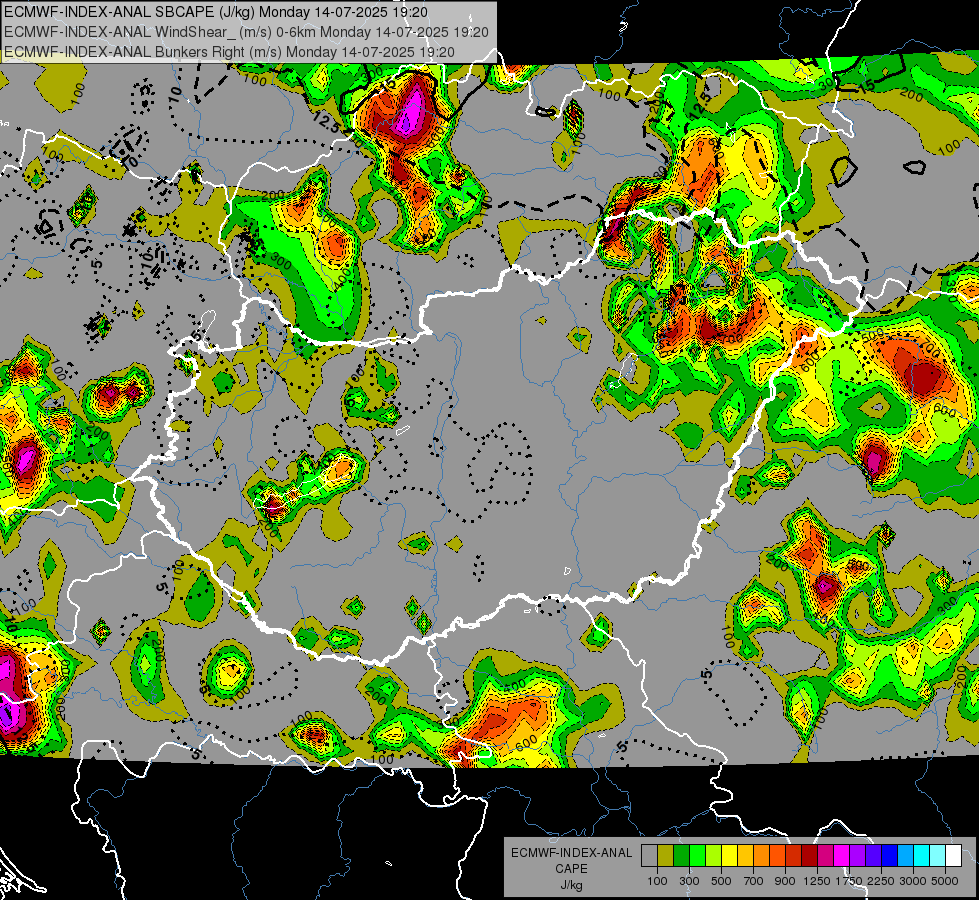The width and height of the screenshot is (979, 900).
Task: Click the SBCAPE header title line
Action: click(216, 12)
